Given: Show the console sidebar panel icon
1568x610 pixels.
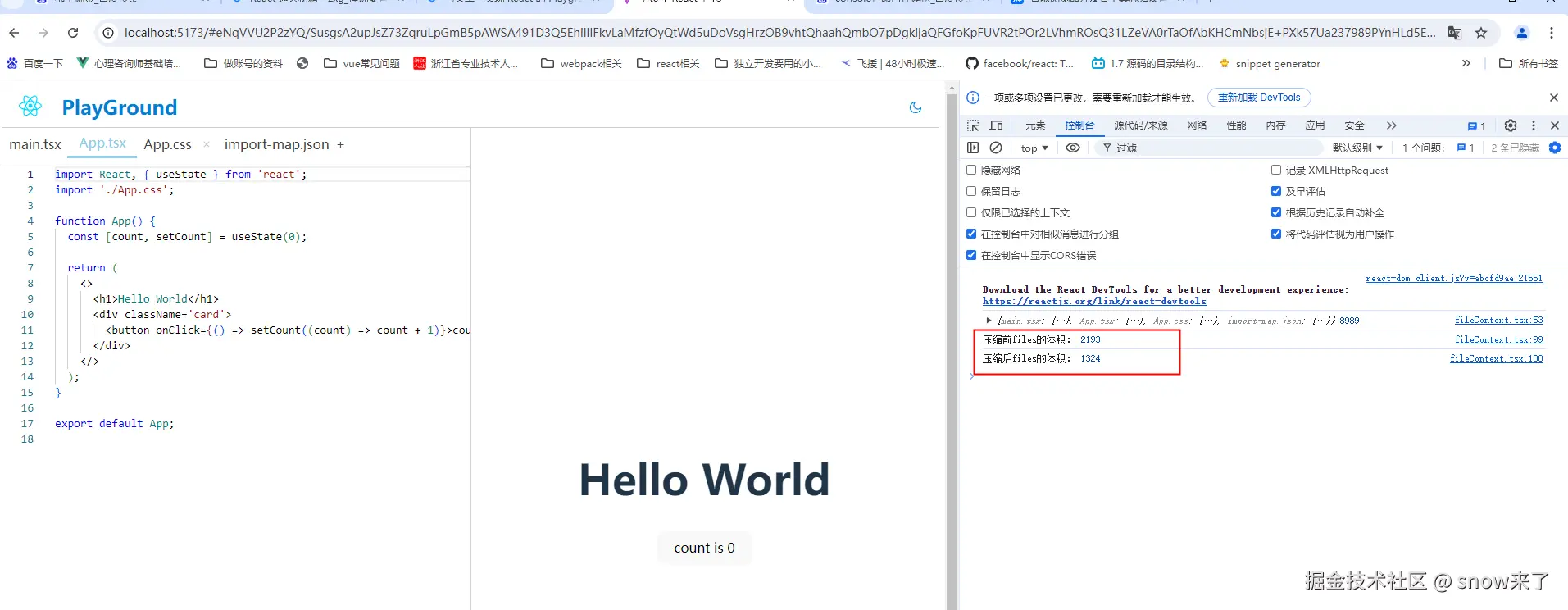Looking at the screenshot, I should coord(973,148).
